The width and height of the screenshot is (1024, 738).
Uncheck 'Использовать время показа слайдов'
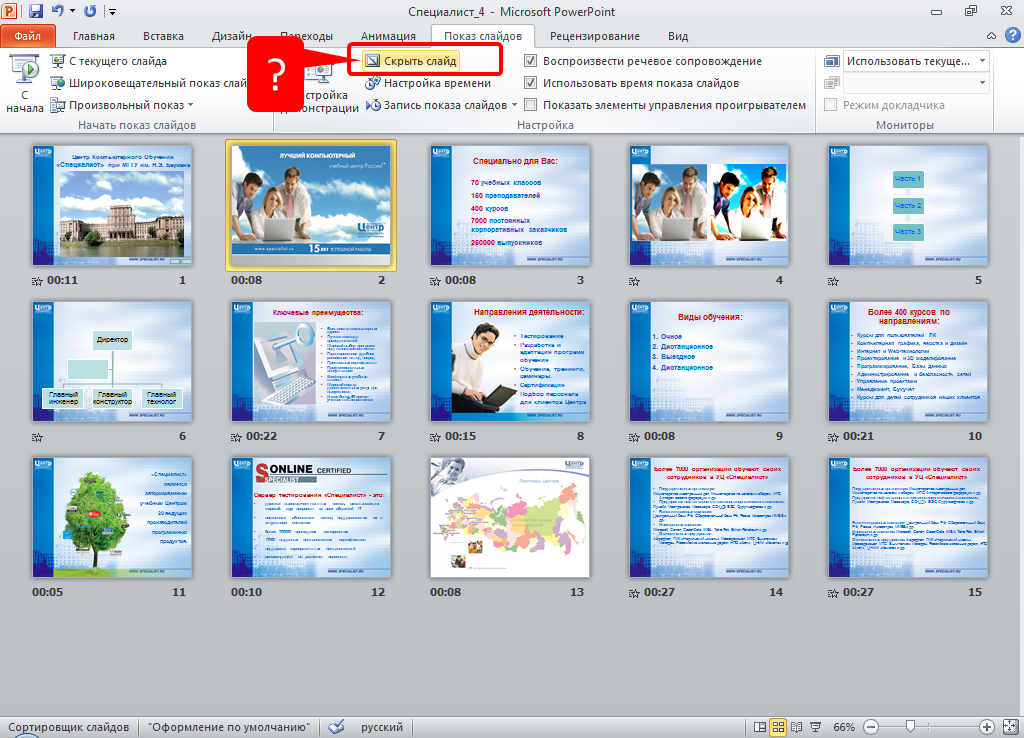pos(531,83)
